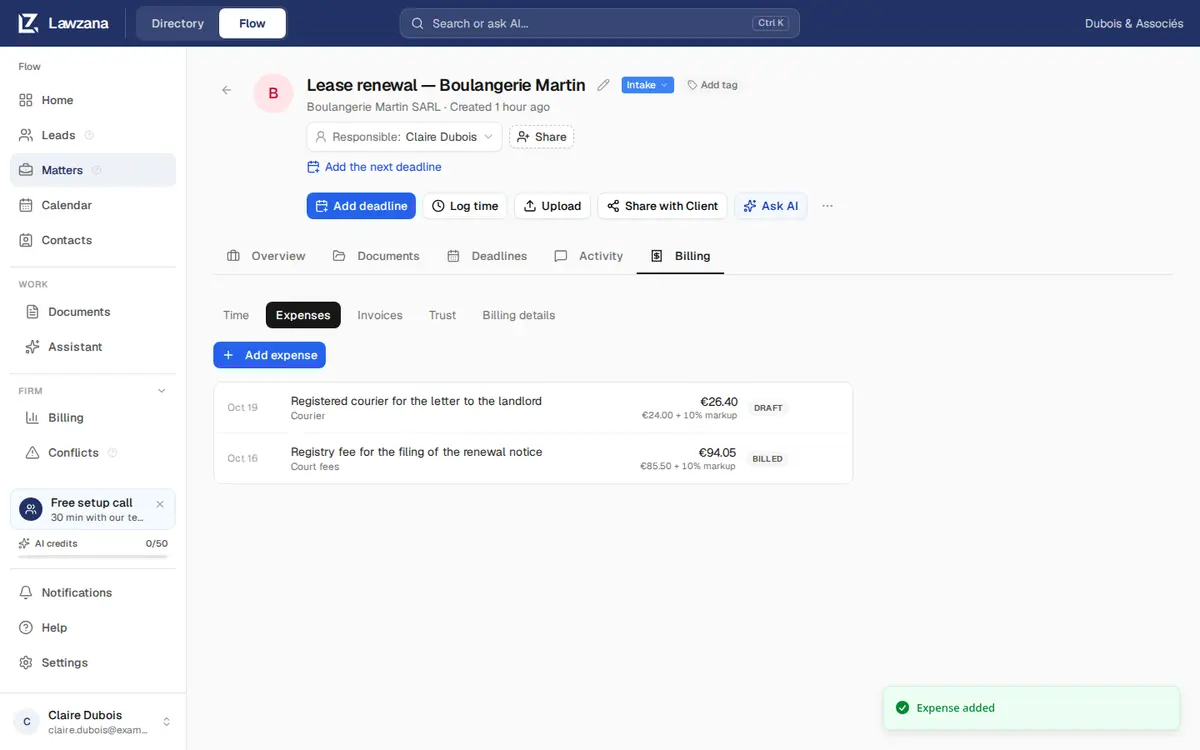Edit matter title with the pencil icon

pos(603,85)
